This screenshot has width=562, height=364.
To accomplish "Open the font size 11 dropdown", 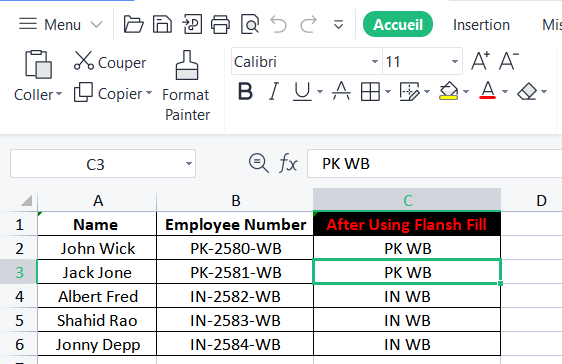I will pos(455,62).
